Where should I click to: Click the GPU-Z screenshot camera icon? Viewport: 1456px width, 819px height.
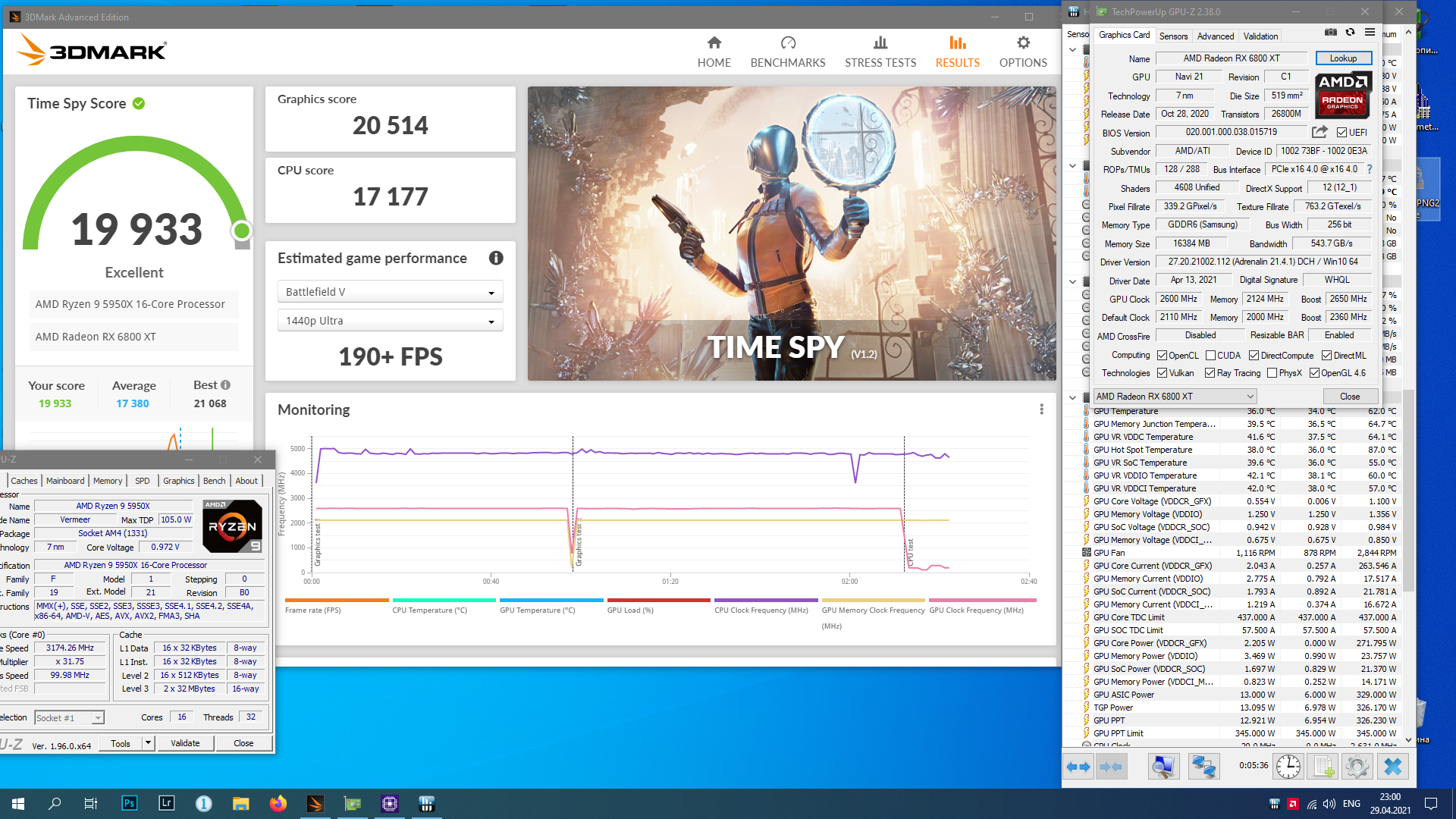click(1330, 33)
